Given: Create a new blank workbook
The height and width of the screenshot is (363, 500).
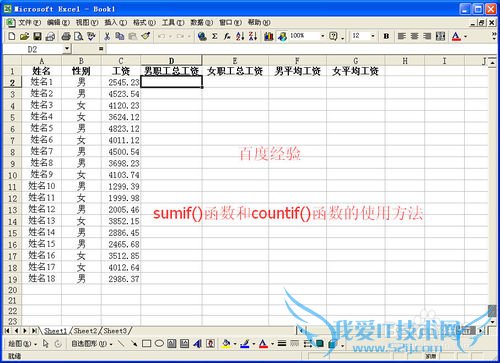Looking at the screenshot, I should (12, 36).
